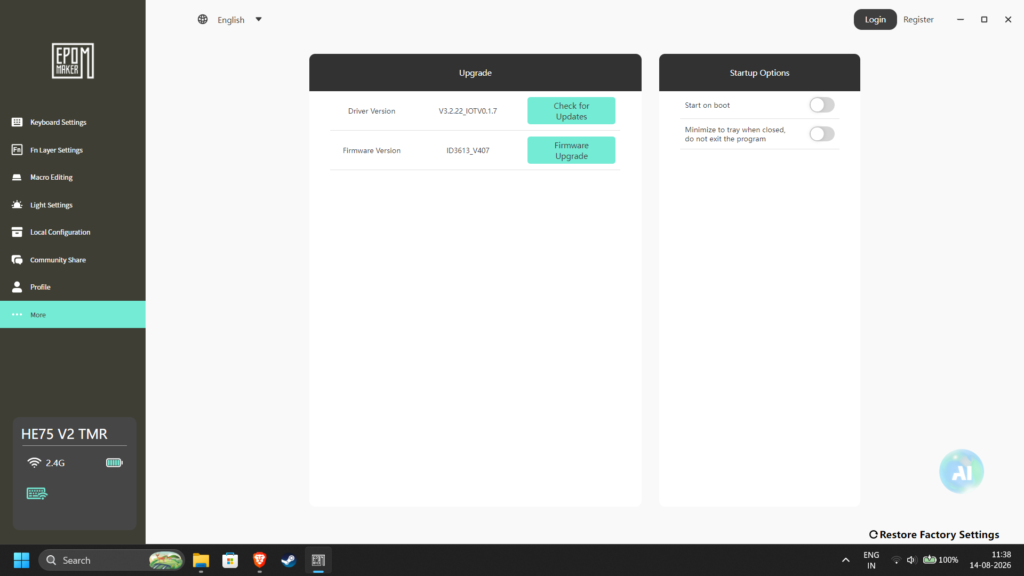
Task: Click the Profile person icon
Action: 17,287
